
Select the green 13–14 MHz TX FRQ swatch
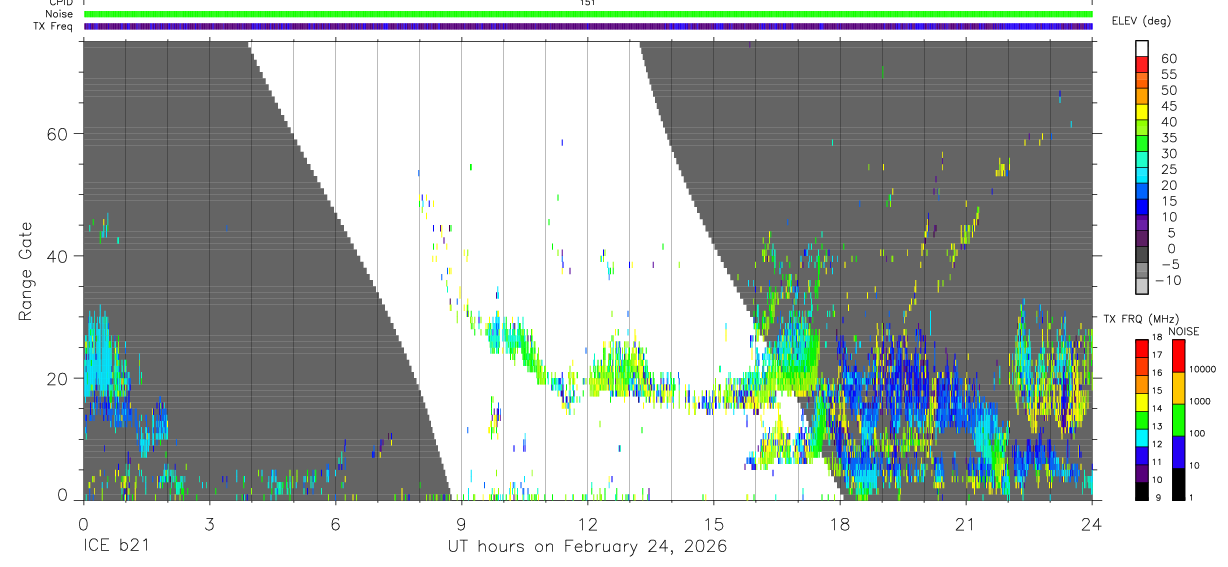pyautogui.click(x=1141, y=420)
